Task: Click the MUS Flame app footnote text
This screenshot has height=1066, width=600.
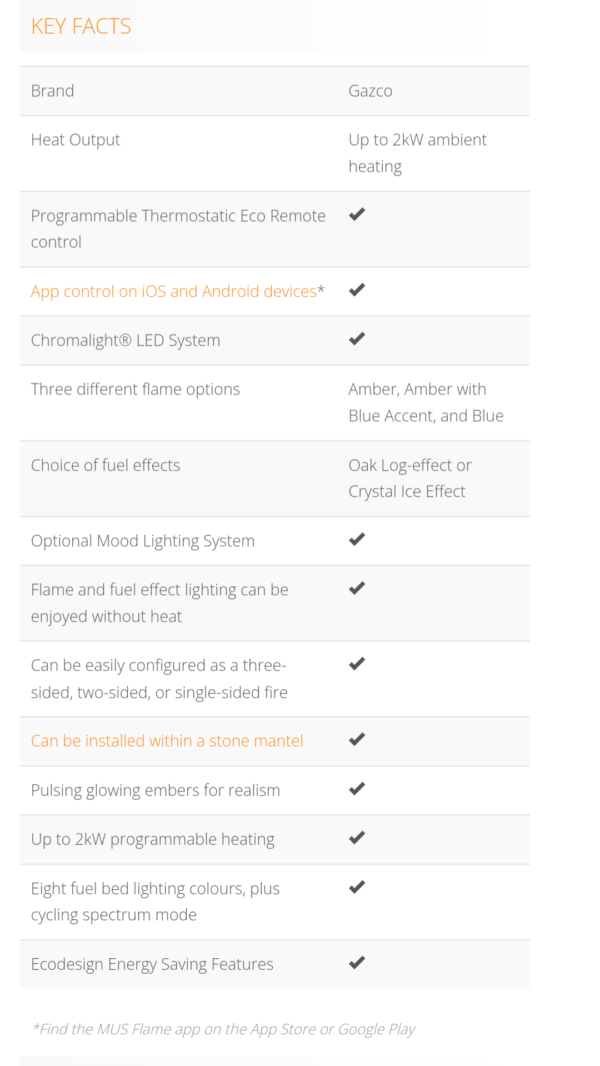Action: pyautogui.click(x=224, y=1029)
